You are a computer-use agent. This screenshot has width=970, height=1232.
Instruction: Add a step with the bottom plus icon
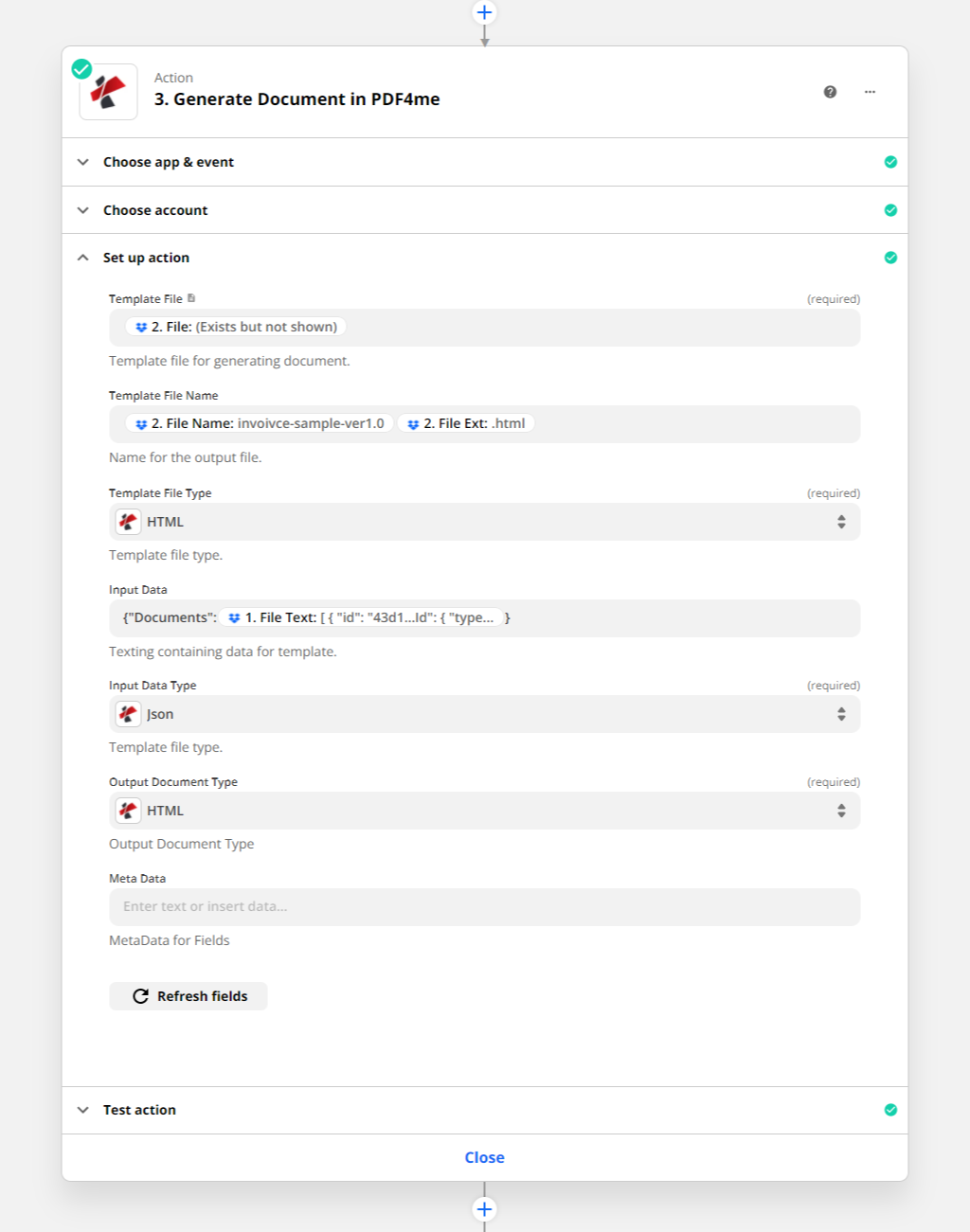(x=484, y=1209)
